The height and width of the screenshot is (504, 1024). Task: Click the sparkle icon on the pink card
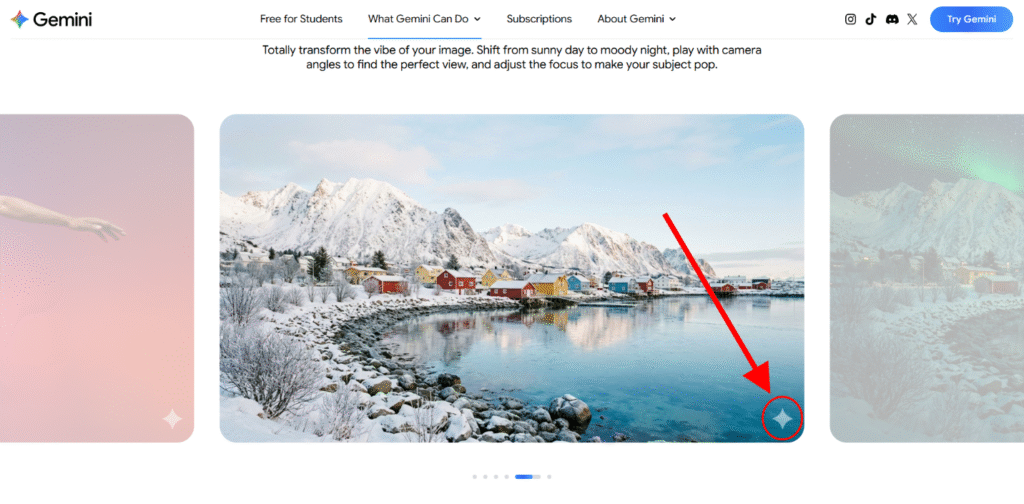pos(172,418)
